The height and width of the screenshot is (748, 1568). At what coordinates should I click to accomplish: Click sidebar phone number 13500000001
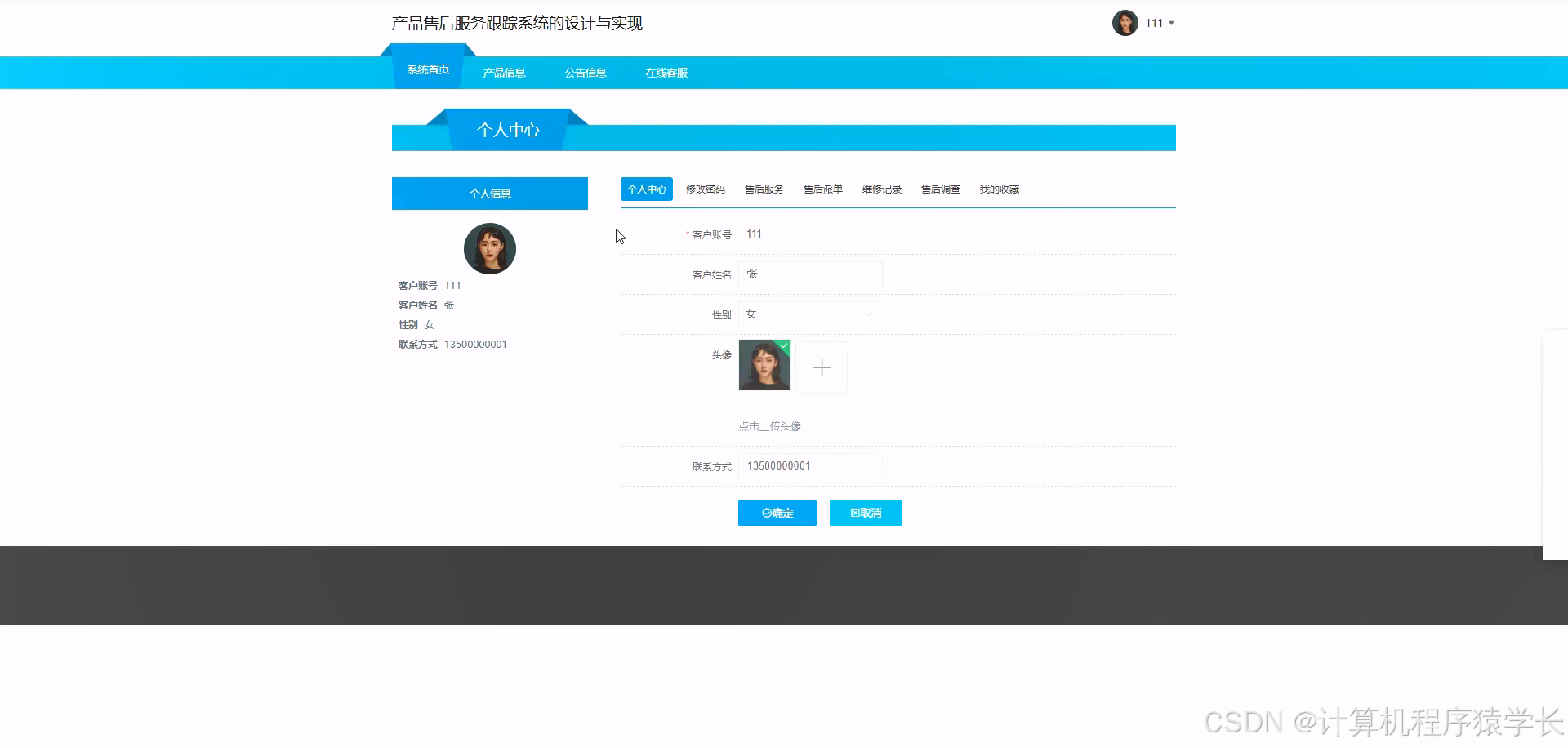click(x=475, y=345)
